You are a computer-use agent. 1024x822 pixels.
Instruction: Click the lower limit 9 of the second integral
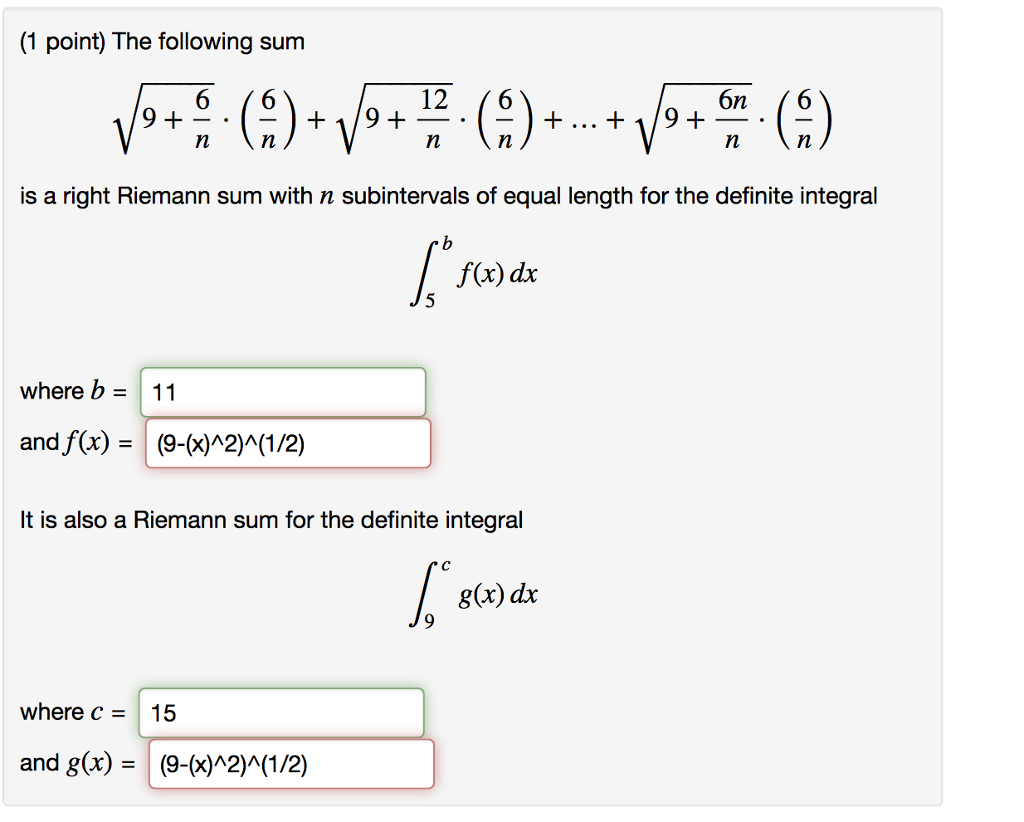pyautogui.click(x=429, y=627)
